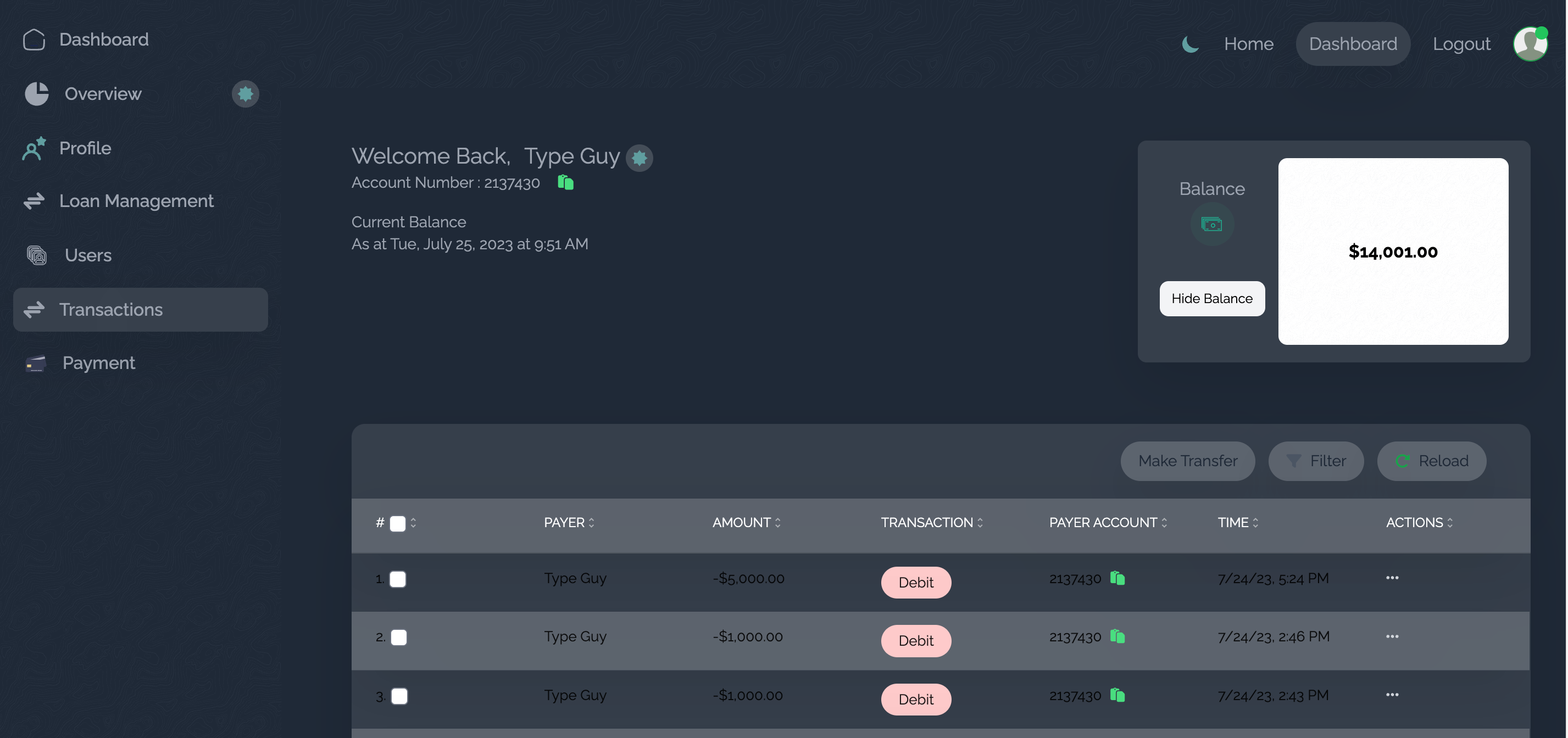Open Payment in the sidebar
Screen dimensions: 1568x738
point(98,363)
